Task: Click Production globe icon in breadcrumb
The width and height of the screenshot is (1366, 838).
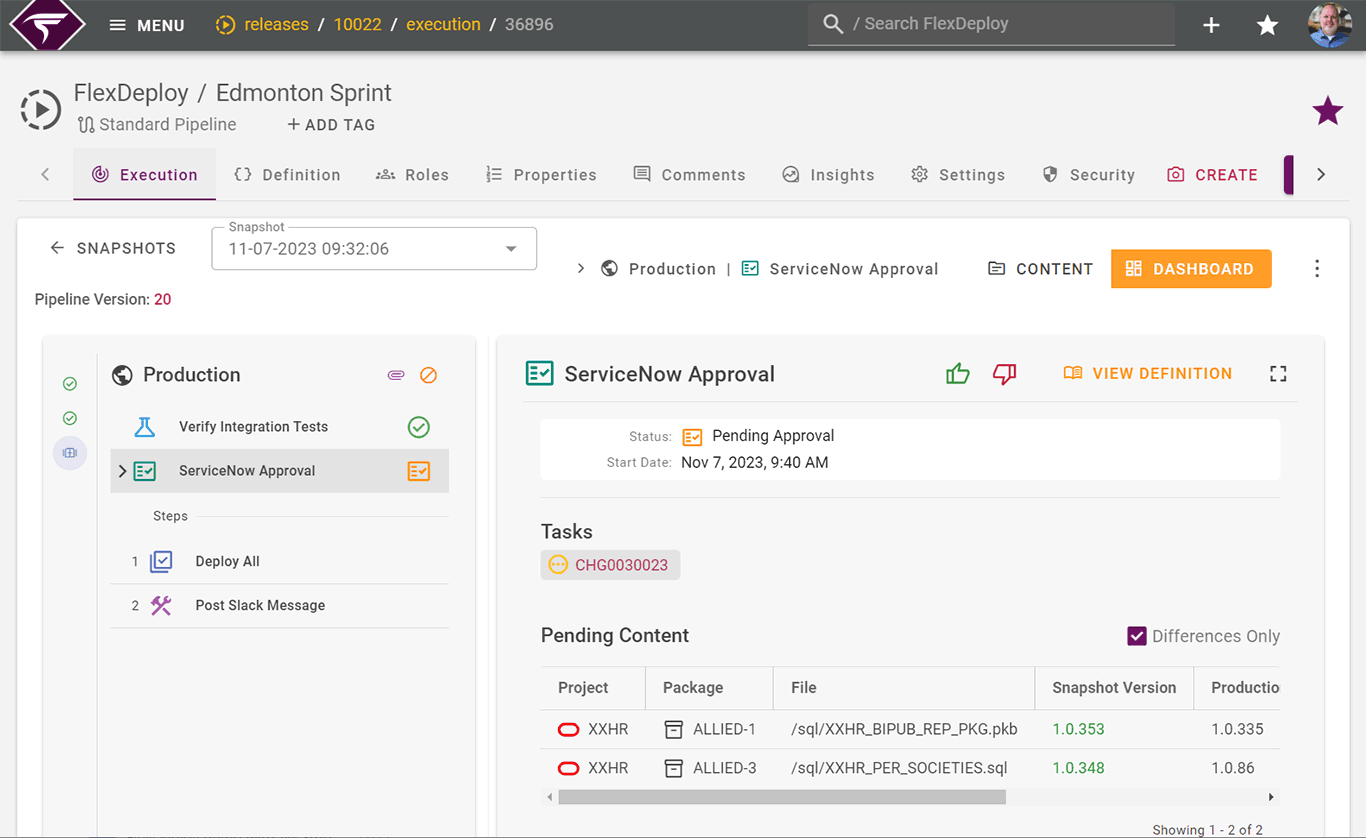Action: pyautogui.click(x=609, y=268)
